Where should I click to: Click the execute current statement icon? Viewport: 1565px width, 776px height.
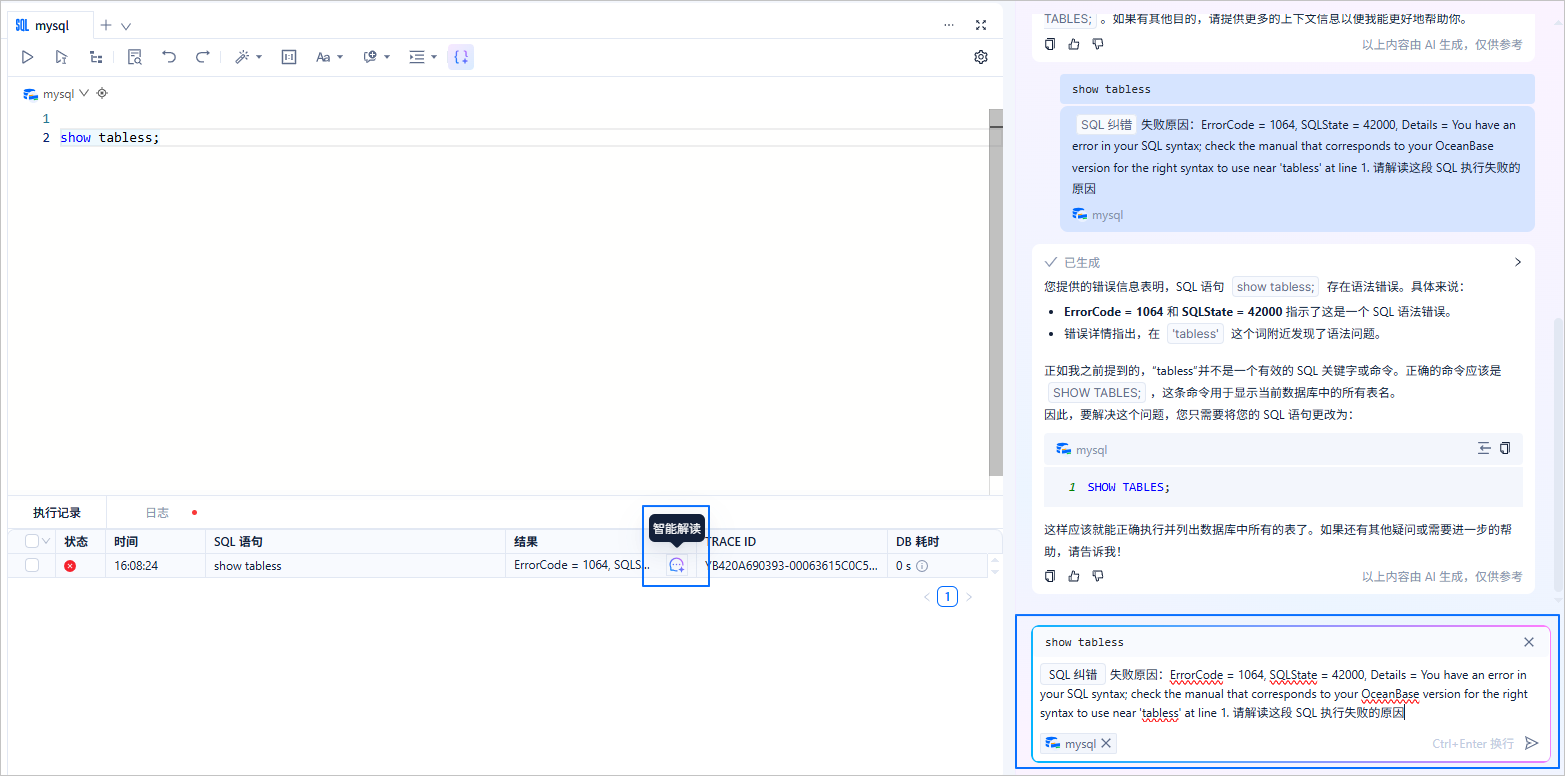click(x=62, y=57)
